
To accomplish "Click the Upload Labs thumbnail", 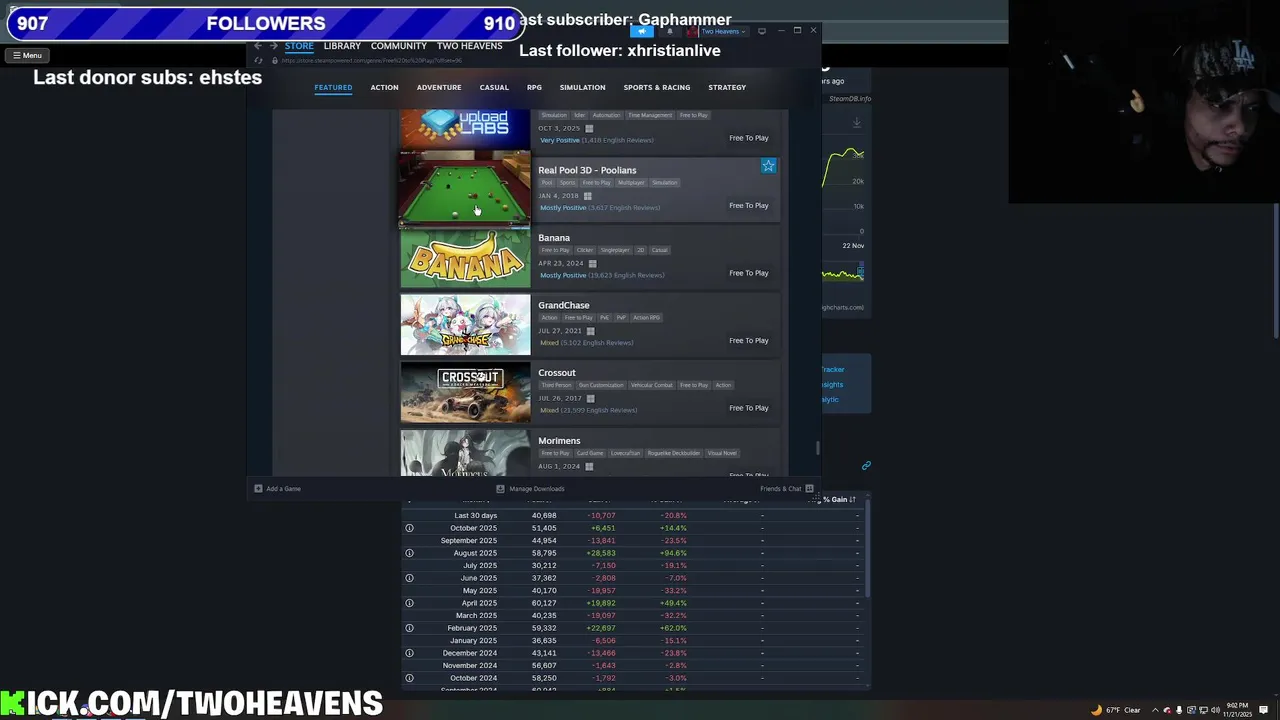I will point(465,130).
